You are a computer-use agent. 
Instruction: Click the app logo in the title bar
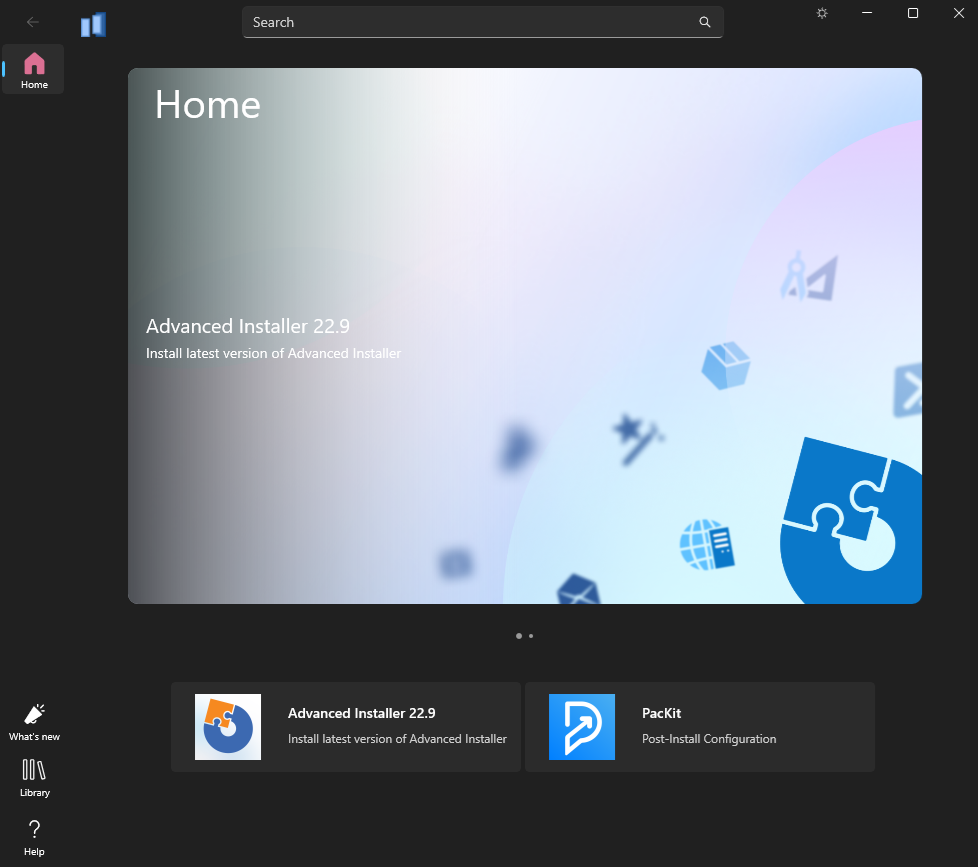pyautogui.click(x=94, y=25)
